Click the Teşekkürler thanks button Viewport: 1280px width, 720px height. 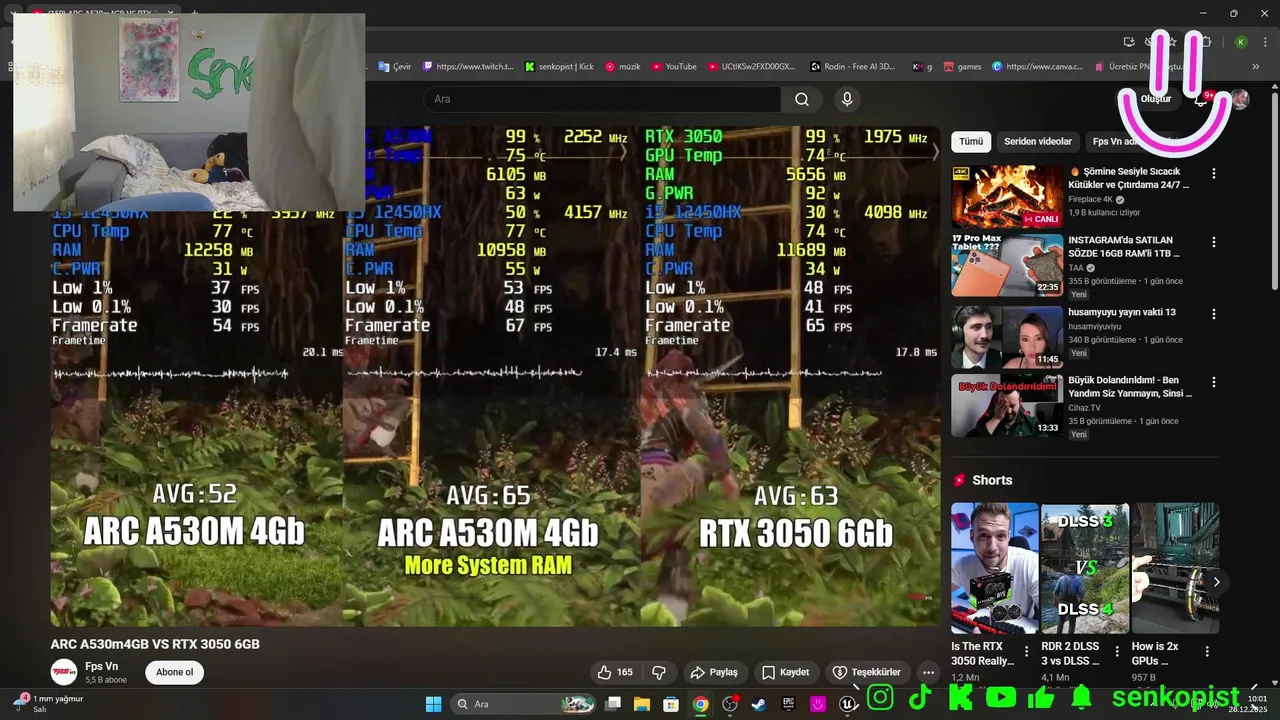(x=867, y=672)
